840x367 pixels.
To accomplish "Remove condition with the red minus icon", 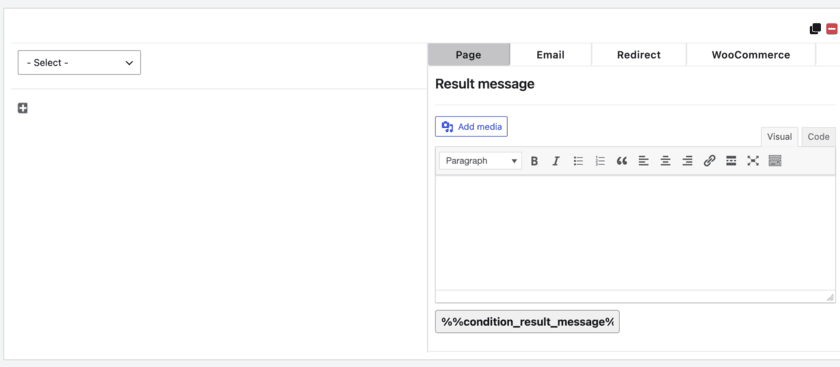I will tap(832, 29).
